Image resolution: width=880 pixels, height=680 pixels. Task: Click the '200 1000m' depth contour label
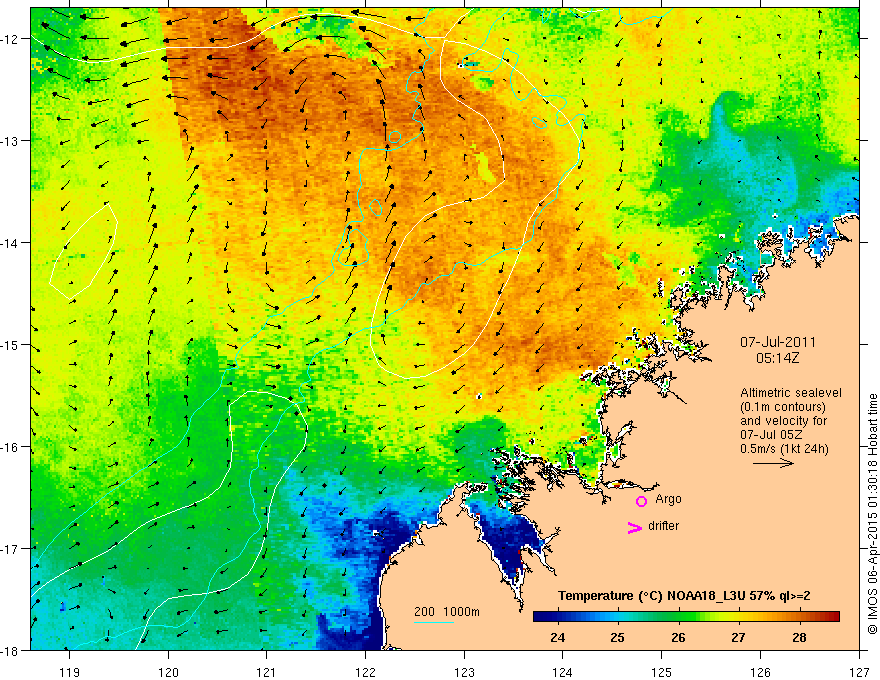447,612
